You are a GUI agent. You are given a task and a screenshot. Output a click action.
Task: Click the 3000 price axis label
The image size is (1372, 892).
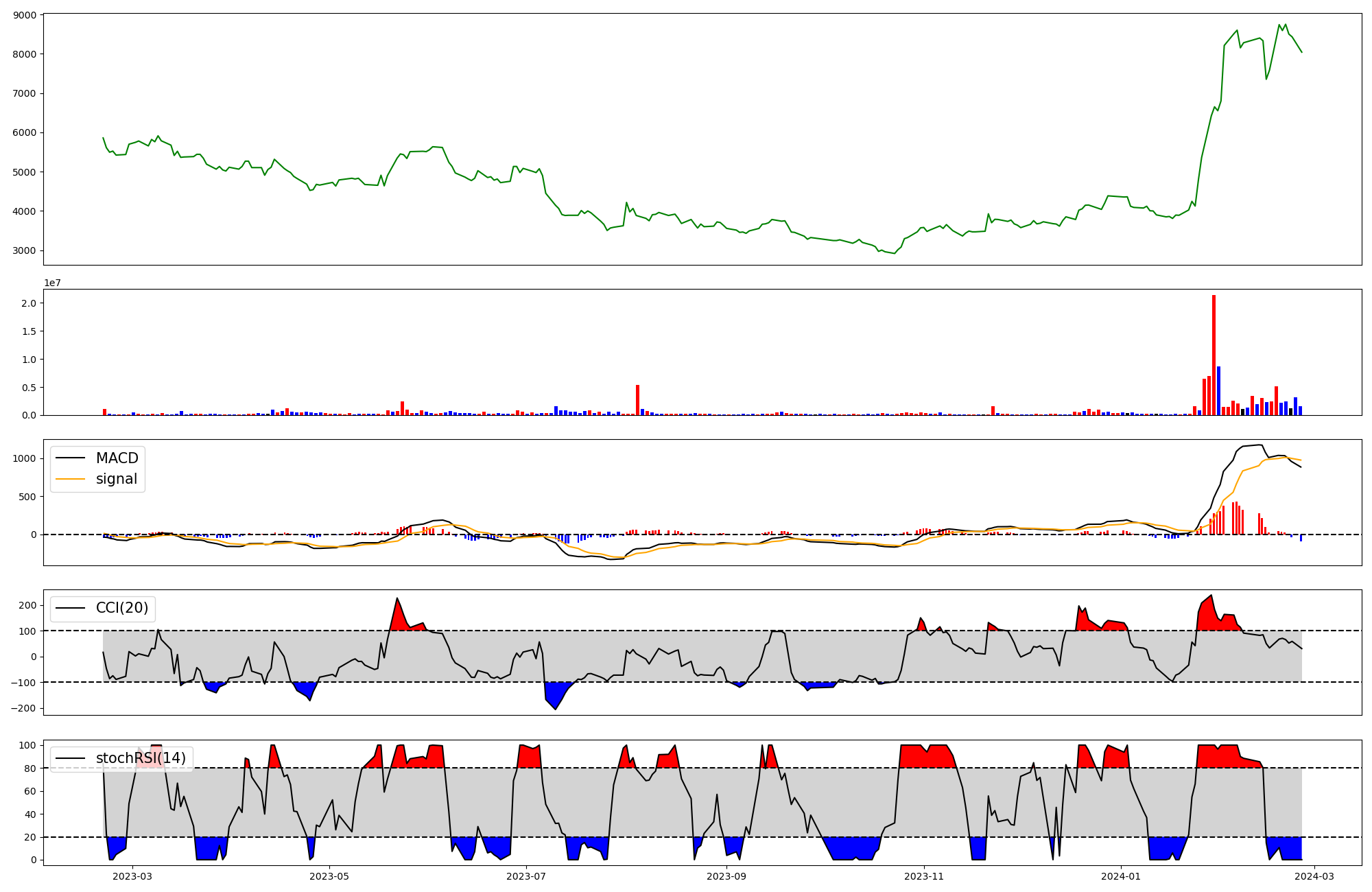(x=25, y=250)
